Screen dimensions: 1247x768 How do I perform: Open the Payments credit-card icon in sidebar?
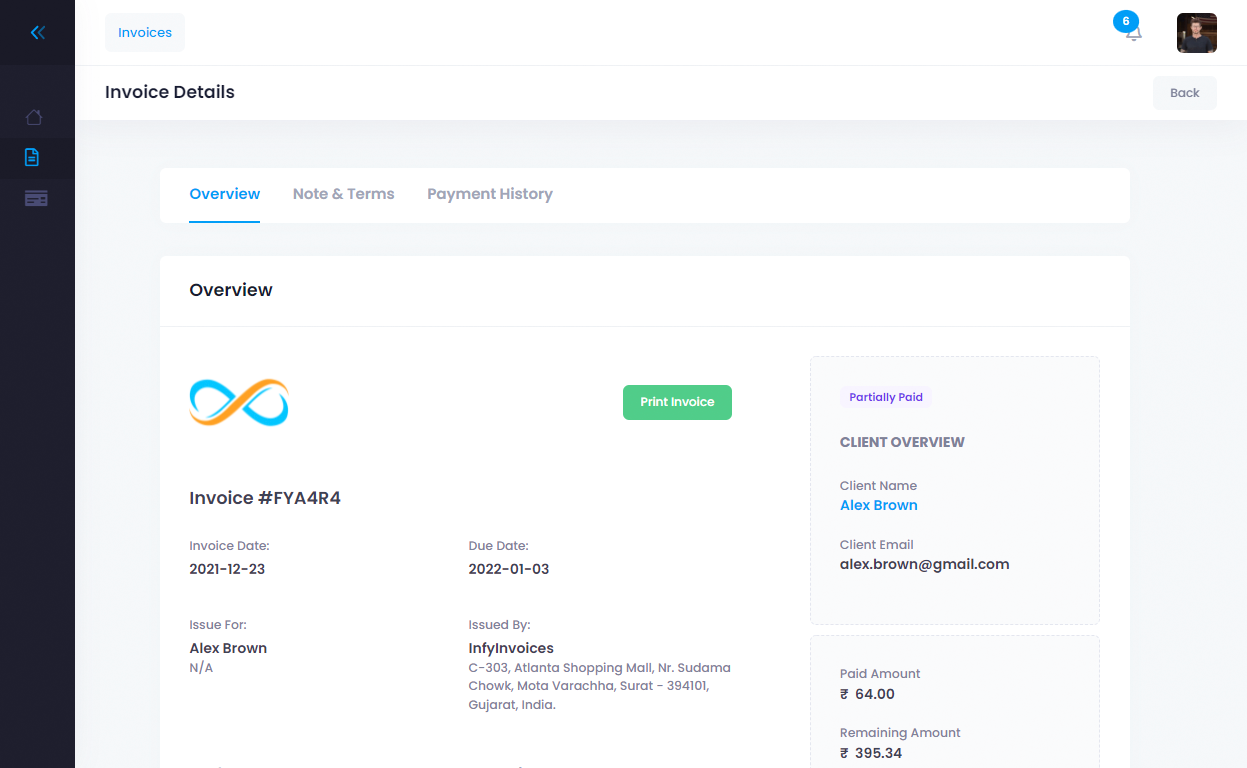click(36, 198)
